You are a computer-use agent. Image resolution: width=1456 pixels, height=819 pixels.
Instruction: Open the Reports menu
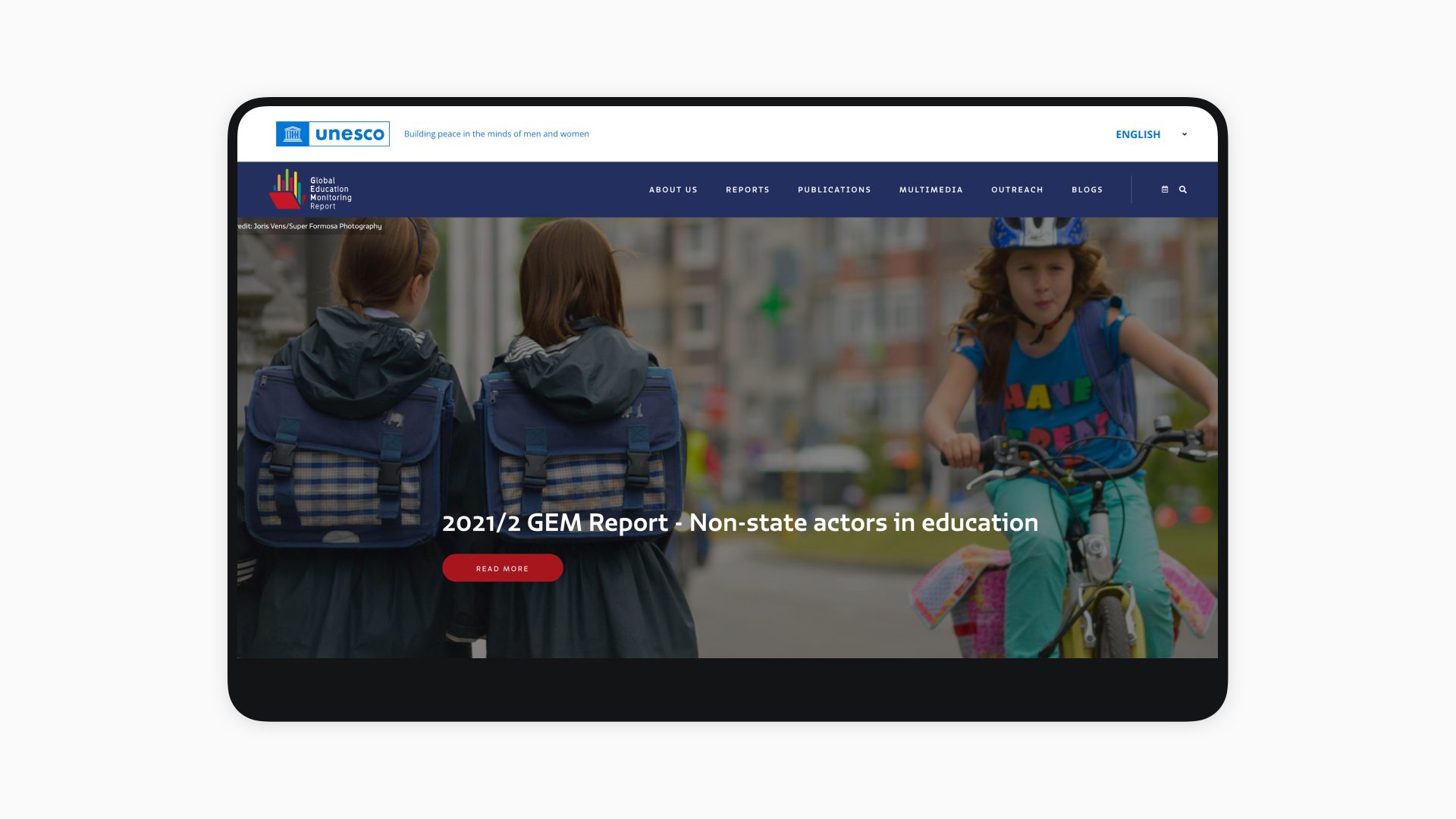(747, 190)
